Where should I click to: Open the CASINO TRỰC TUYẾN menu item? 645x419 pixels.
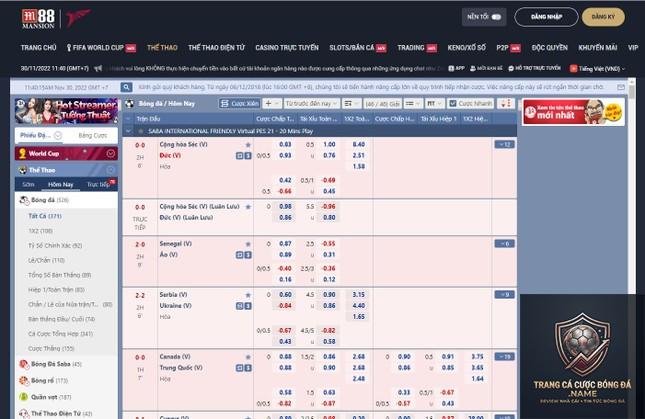[x=287, y=48]
